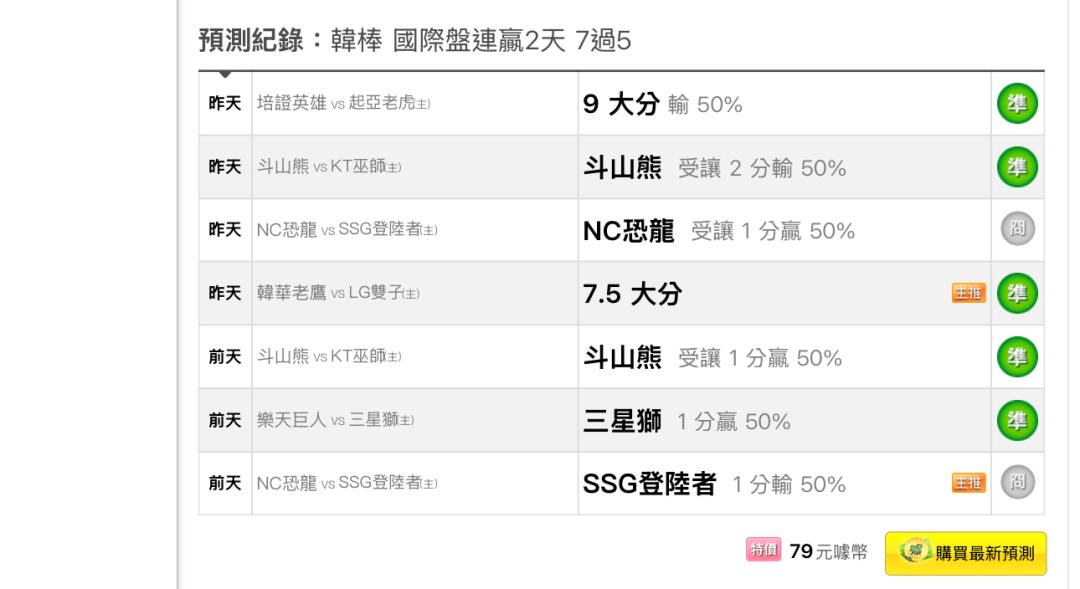Click the green 準 icon for 韓華老鷹 game
Image resolution: width=1080 pixels, height=589 pixels.
(1017, 293)
